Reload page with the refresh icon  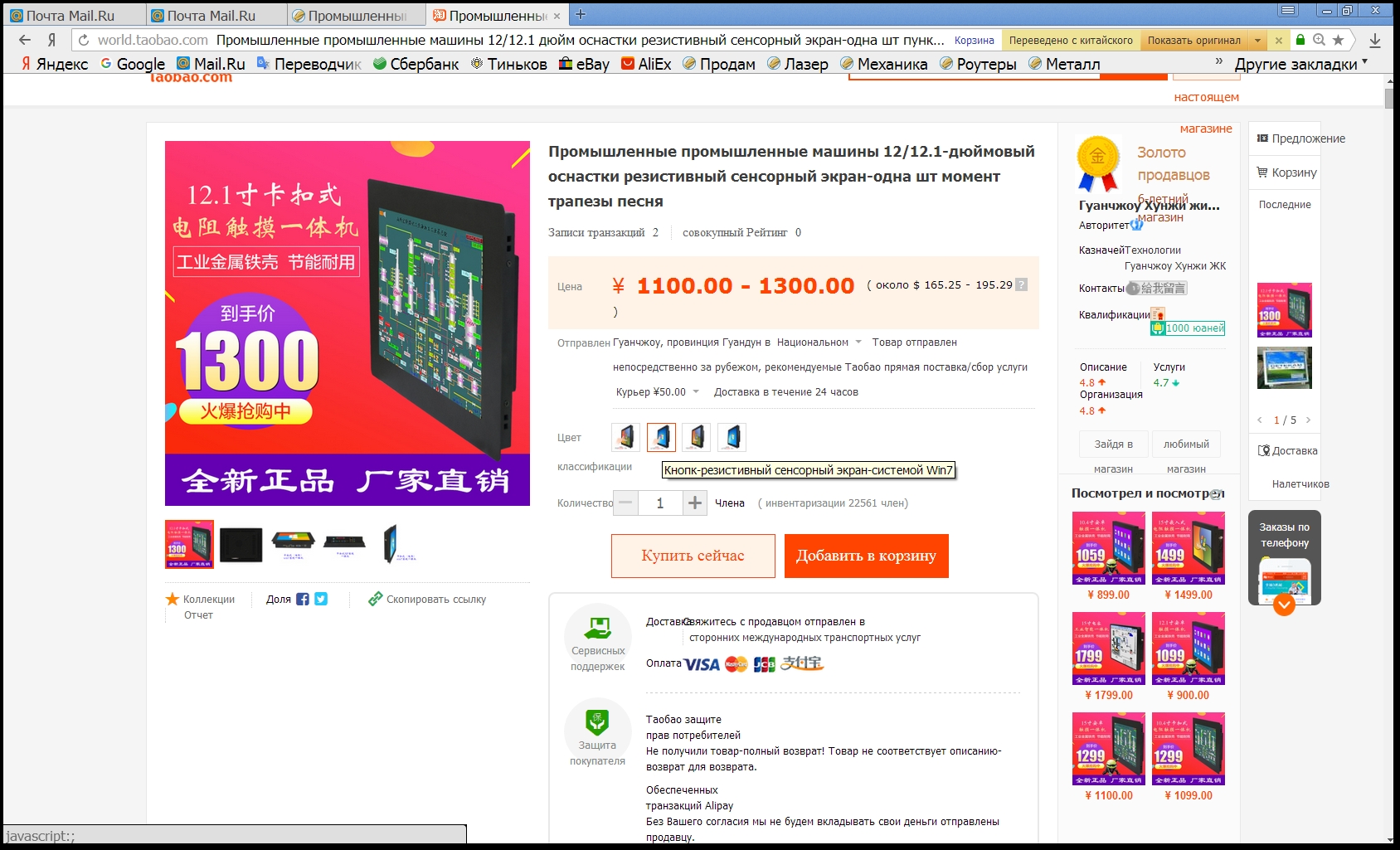[x=84, y=40]
